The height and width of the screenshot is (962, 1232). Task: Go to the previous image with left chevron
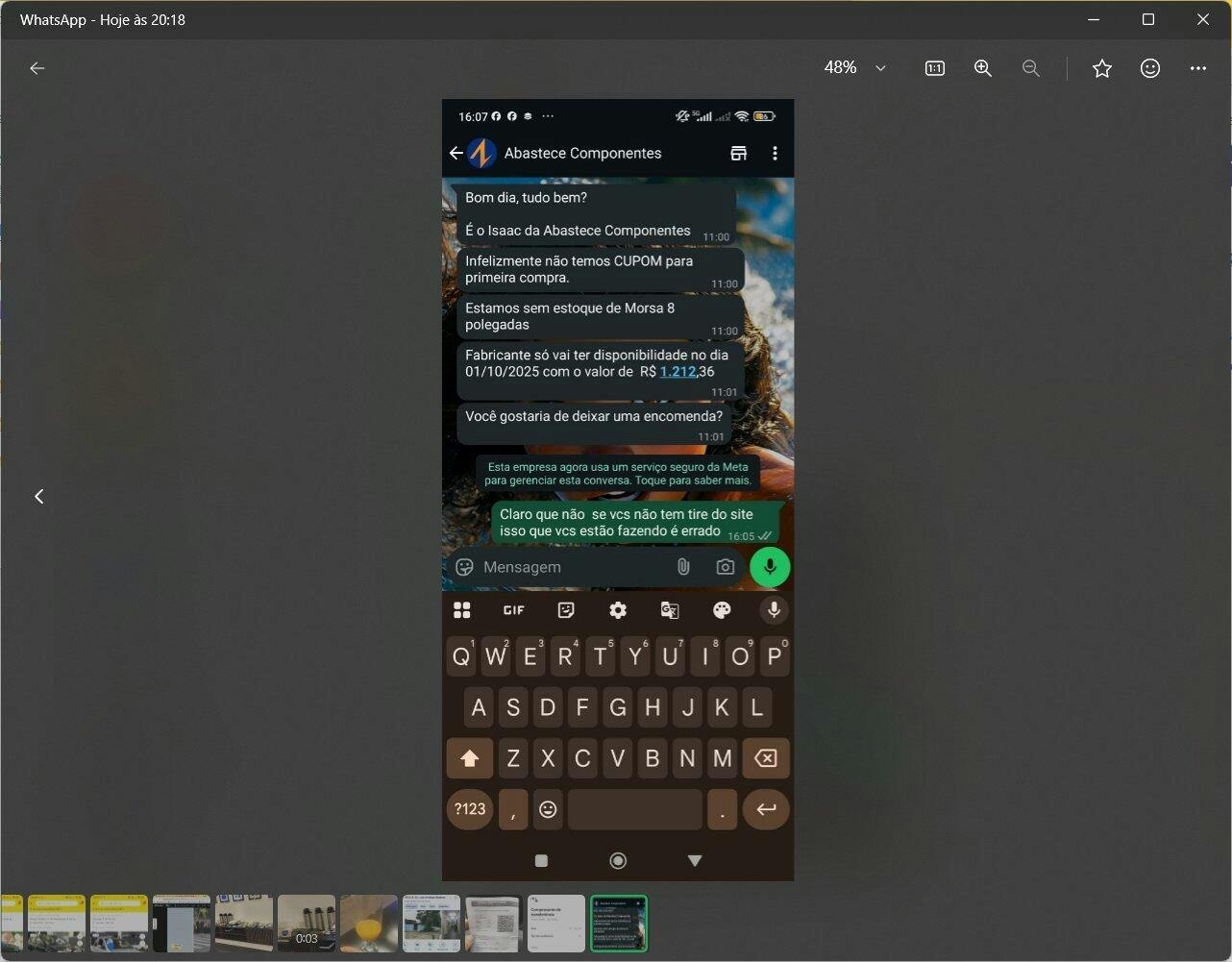point(39,496)
